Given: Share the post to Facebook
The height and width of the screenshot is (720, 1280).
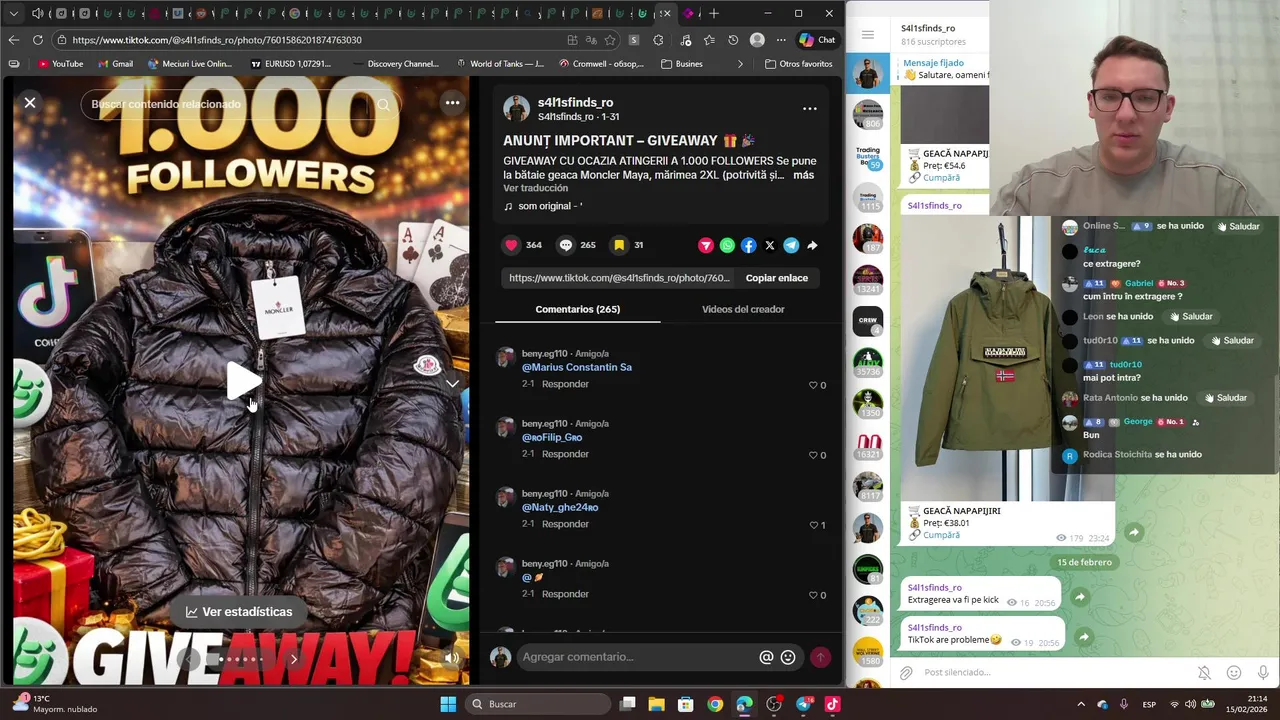Looking at the screenshot, I should 749,245.
